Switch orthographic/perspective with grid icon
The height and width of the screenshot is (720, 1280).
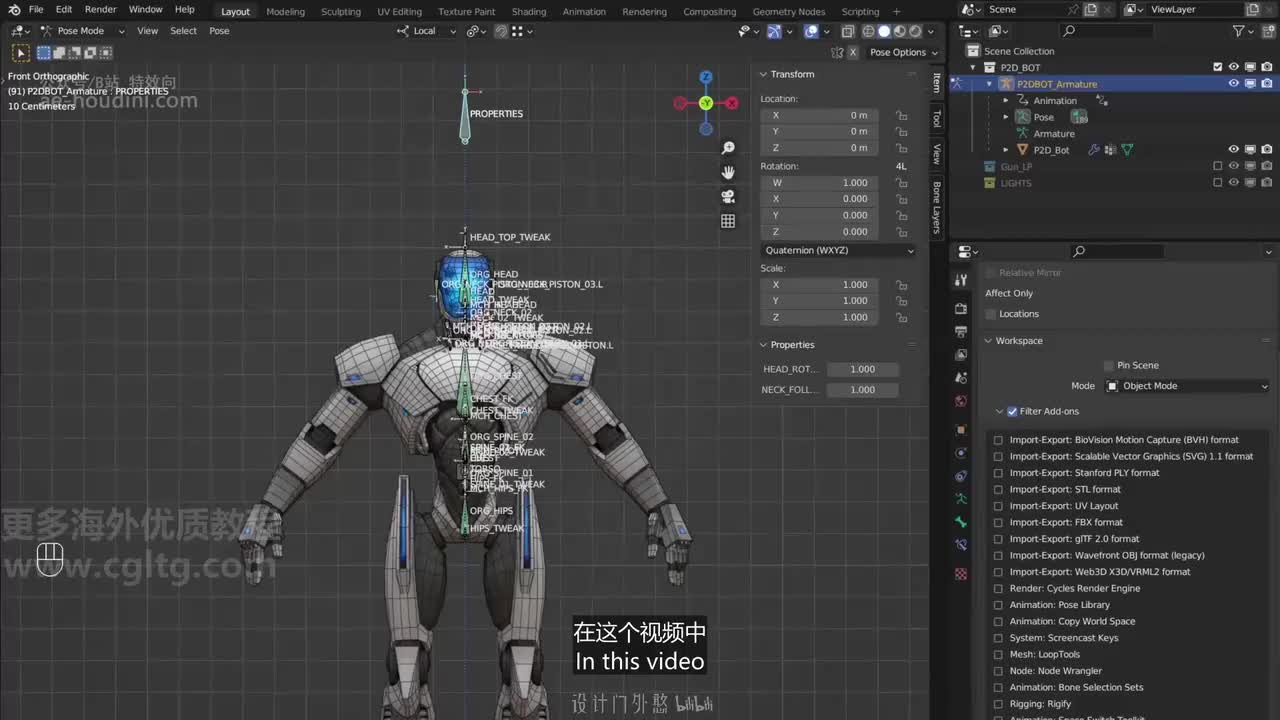(728, 221)
